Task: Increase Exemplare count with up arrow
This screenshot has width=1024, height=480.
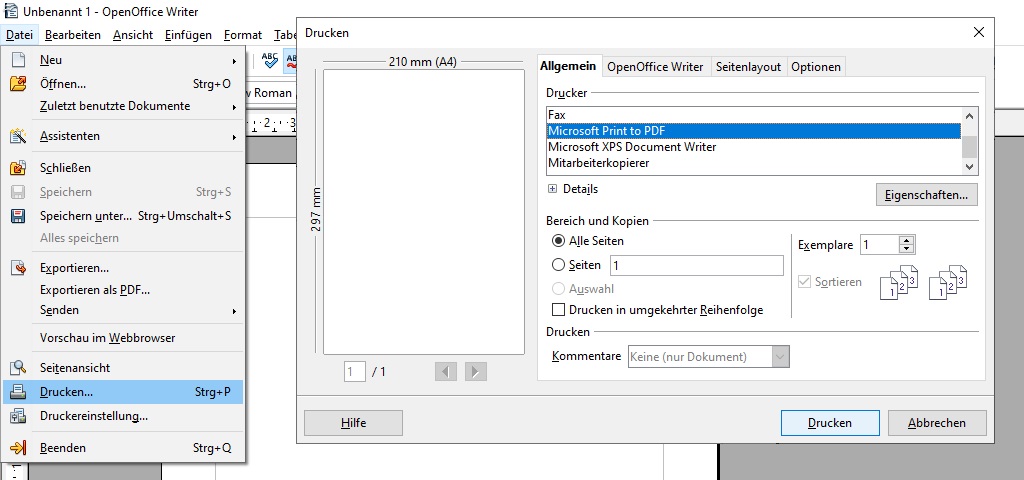Action: tap(906, 240)
